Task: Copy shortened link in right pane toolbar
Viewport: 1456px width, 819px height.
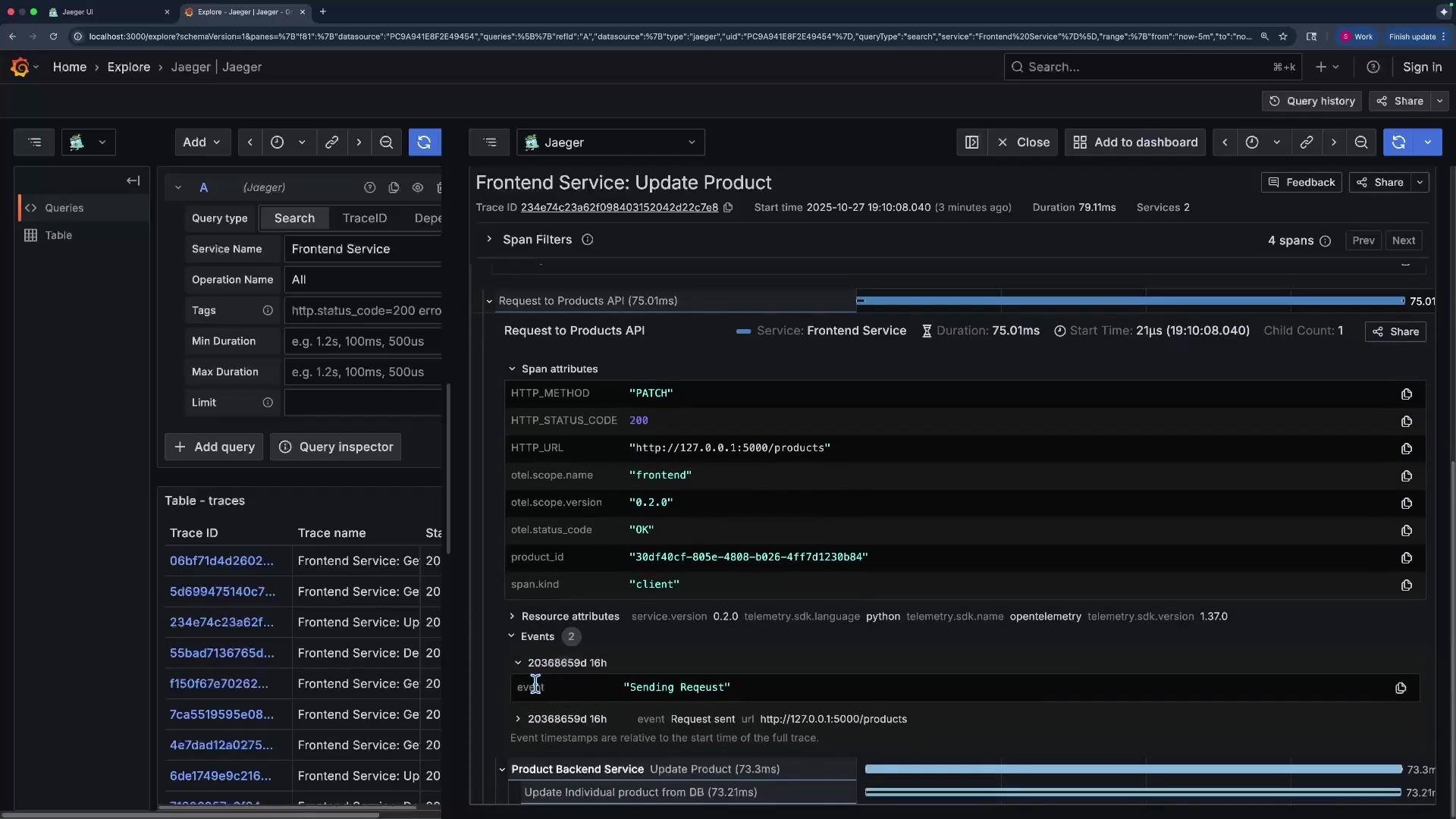Action: click(x=1306, y=143)
